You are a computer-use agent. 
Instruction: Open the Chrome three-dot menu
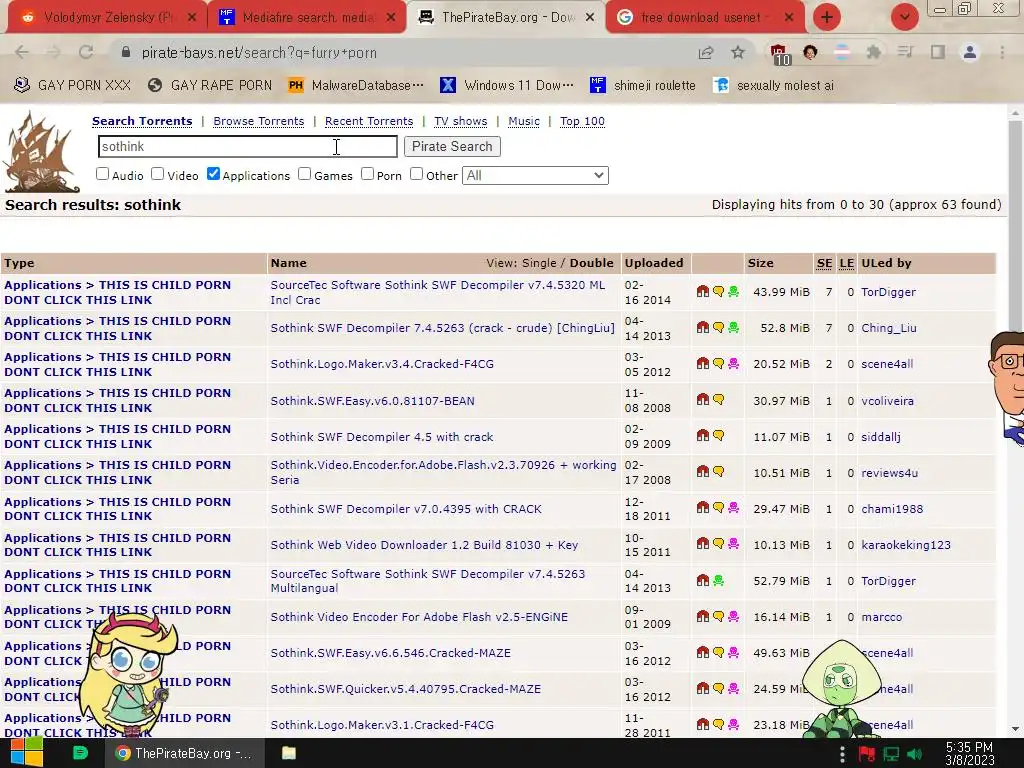tap(1002, 52)
